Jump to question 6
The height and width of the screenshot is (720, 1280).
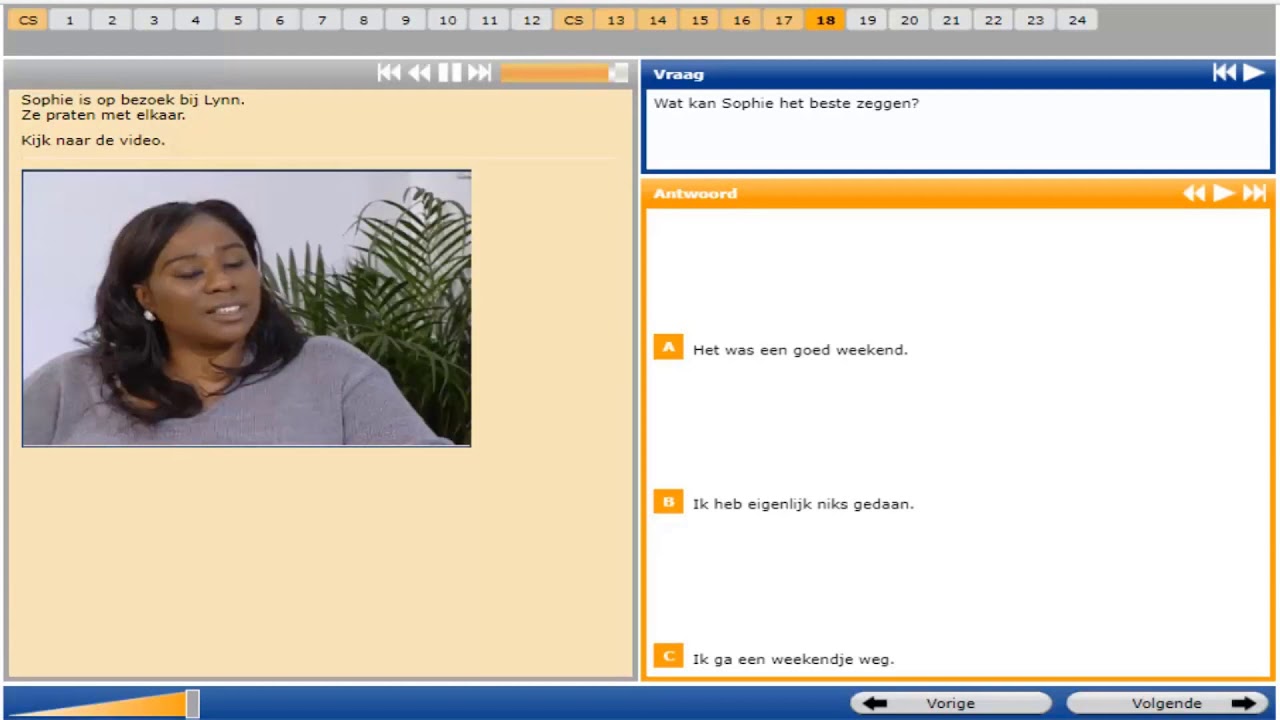pyautogui.click(x=279, y=20)
